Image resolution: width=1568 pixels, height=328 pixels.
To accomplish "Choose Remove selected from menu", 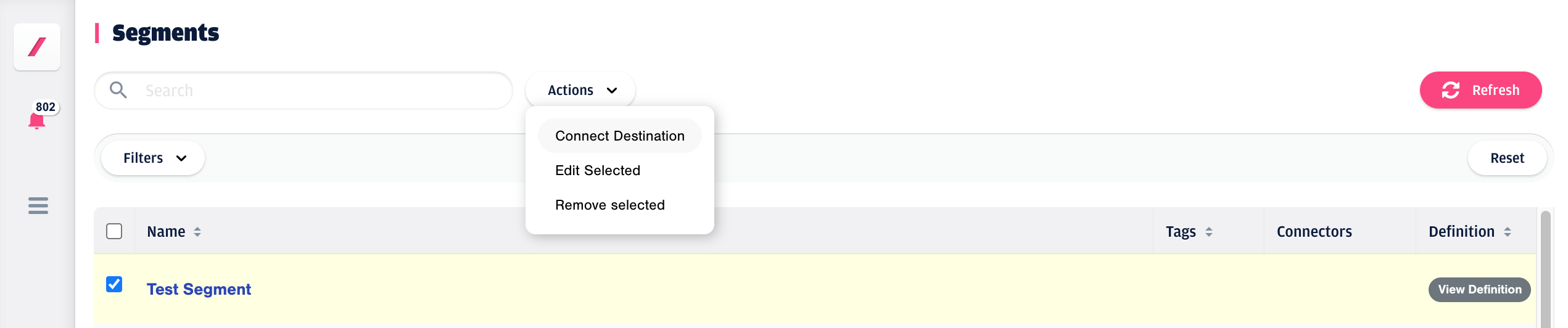I will pos(610,205).
